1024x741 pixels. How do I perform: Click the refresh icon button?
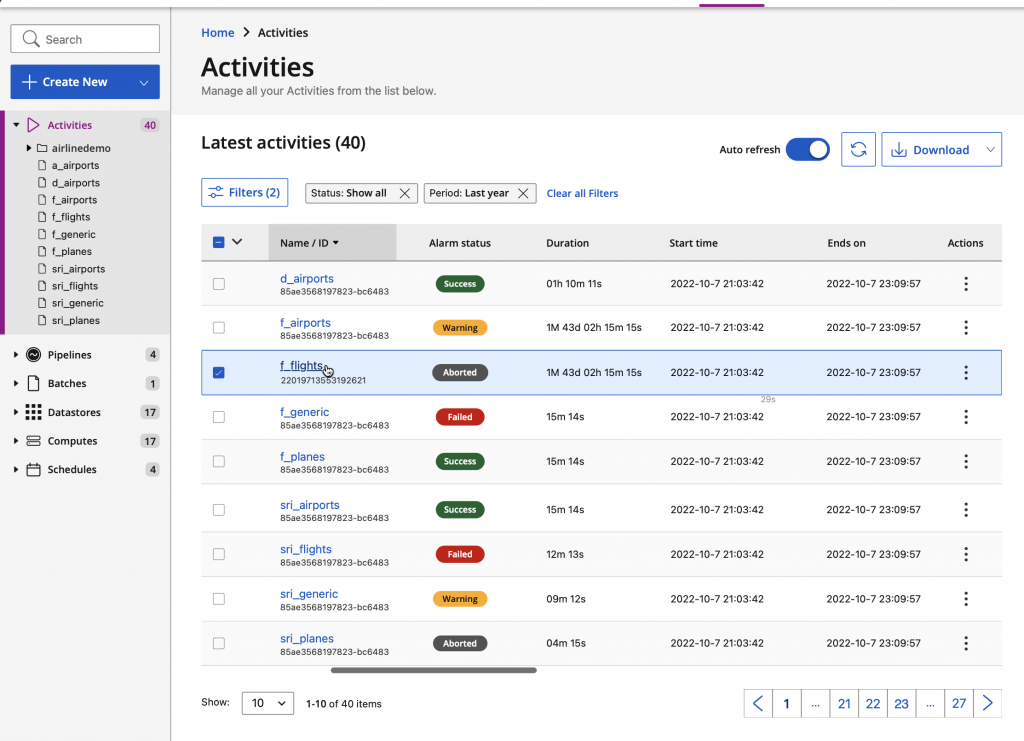pyautogui.click(x=858, y=149)
